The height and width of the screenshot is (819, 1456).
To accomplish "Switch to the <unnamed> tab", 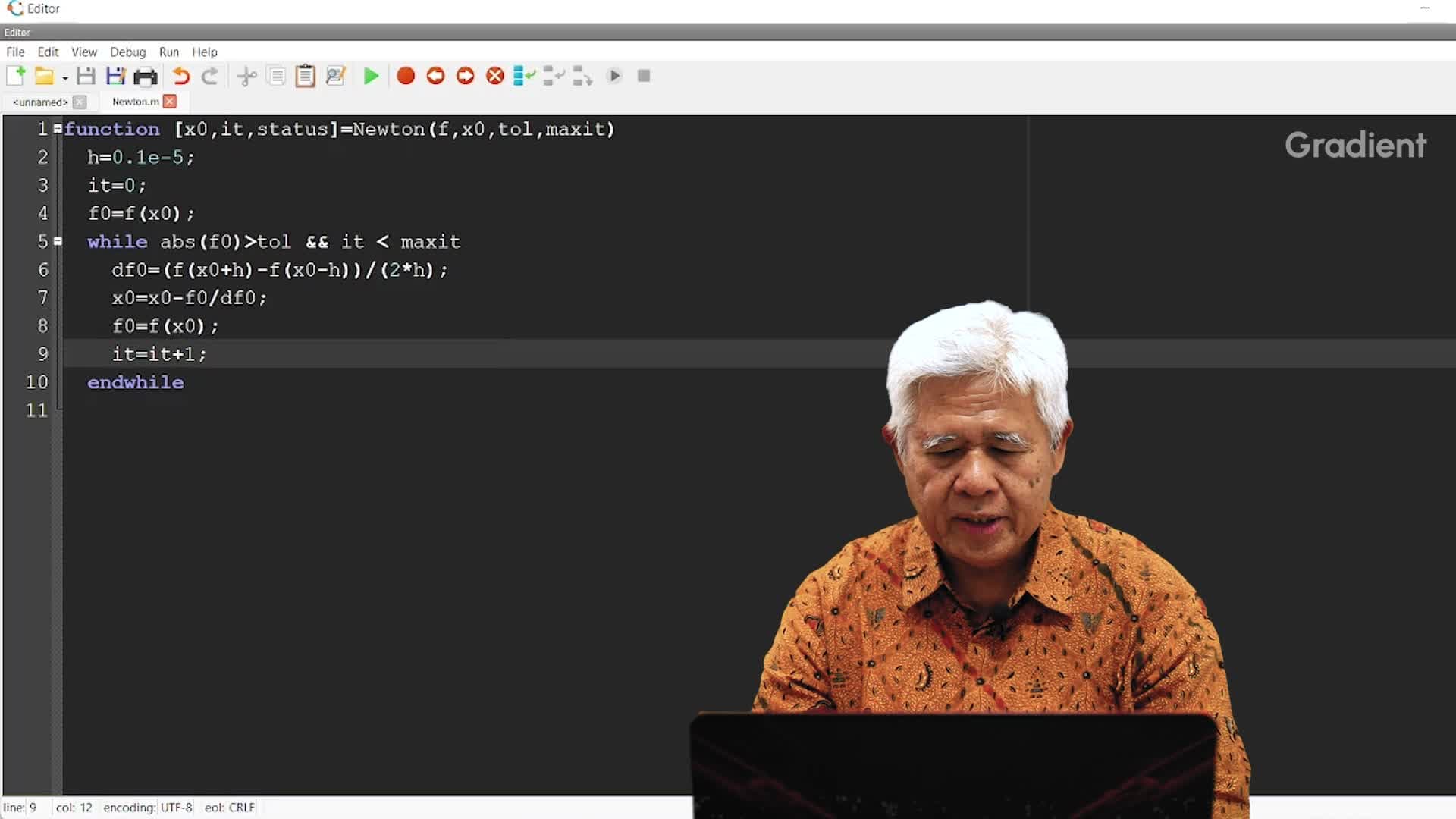I will coord(40,102).
